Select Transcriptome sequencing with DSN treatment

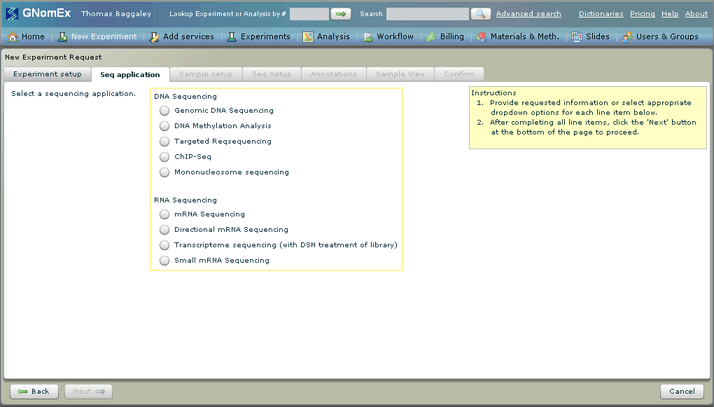point(164,245)
